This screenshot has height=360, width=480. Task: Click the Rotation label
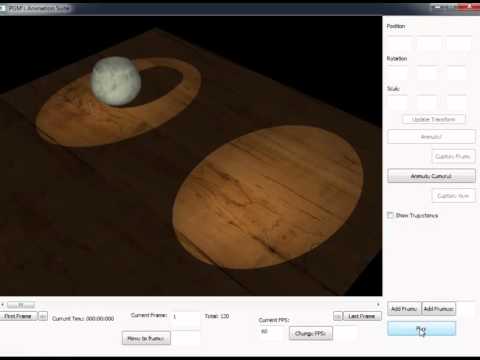click(x=397, y=59)
